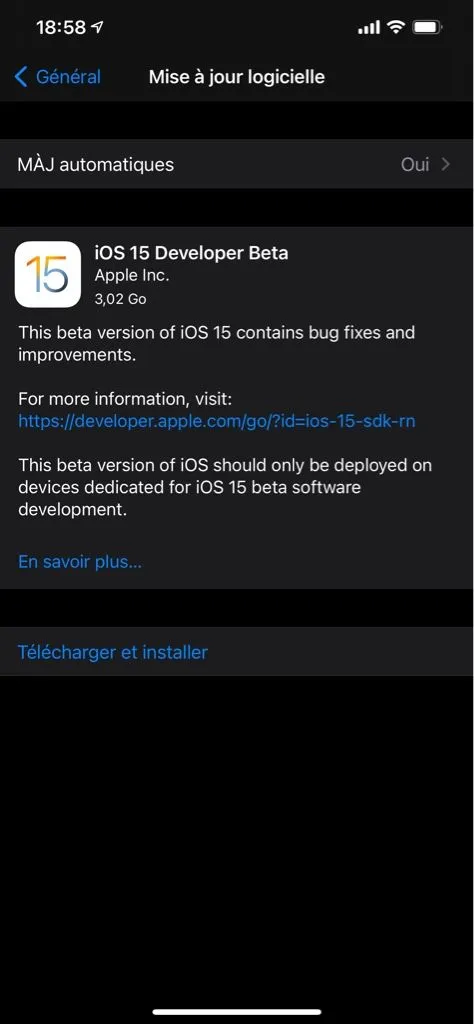Tap En savoir plus link

coord(80,562)
